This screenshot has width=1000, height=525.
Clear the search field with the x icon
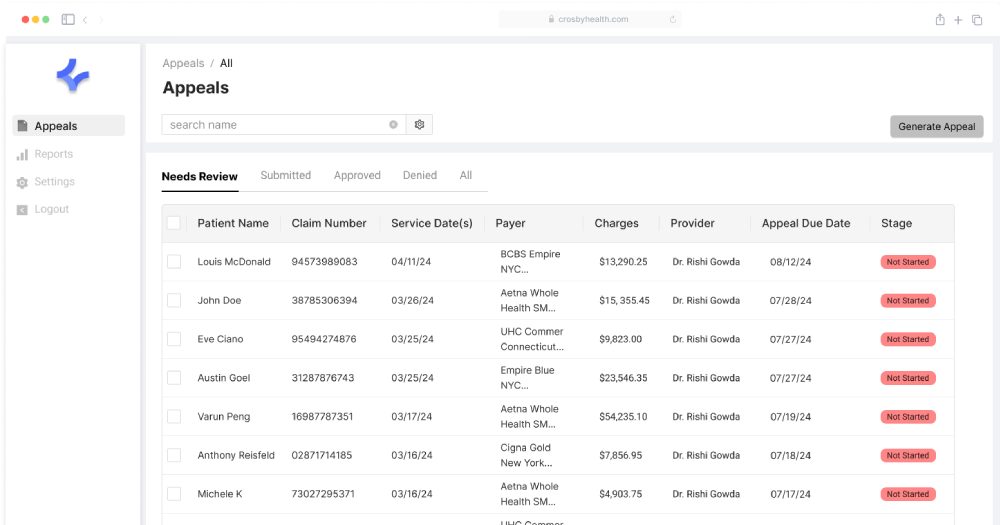point(393,124)
